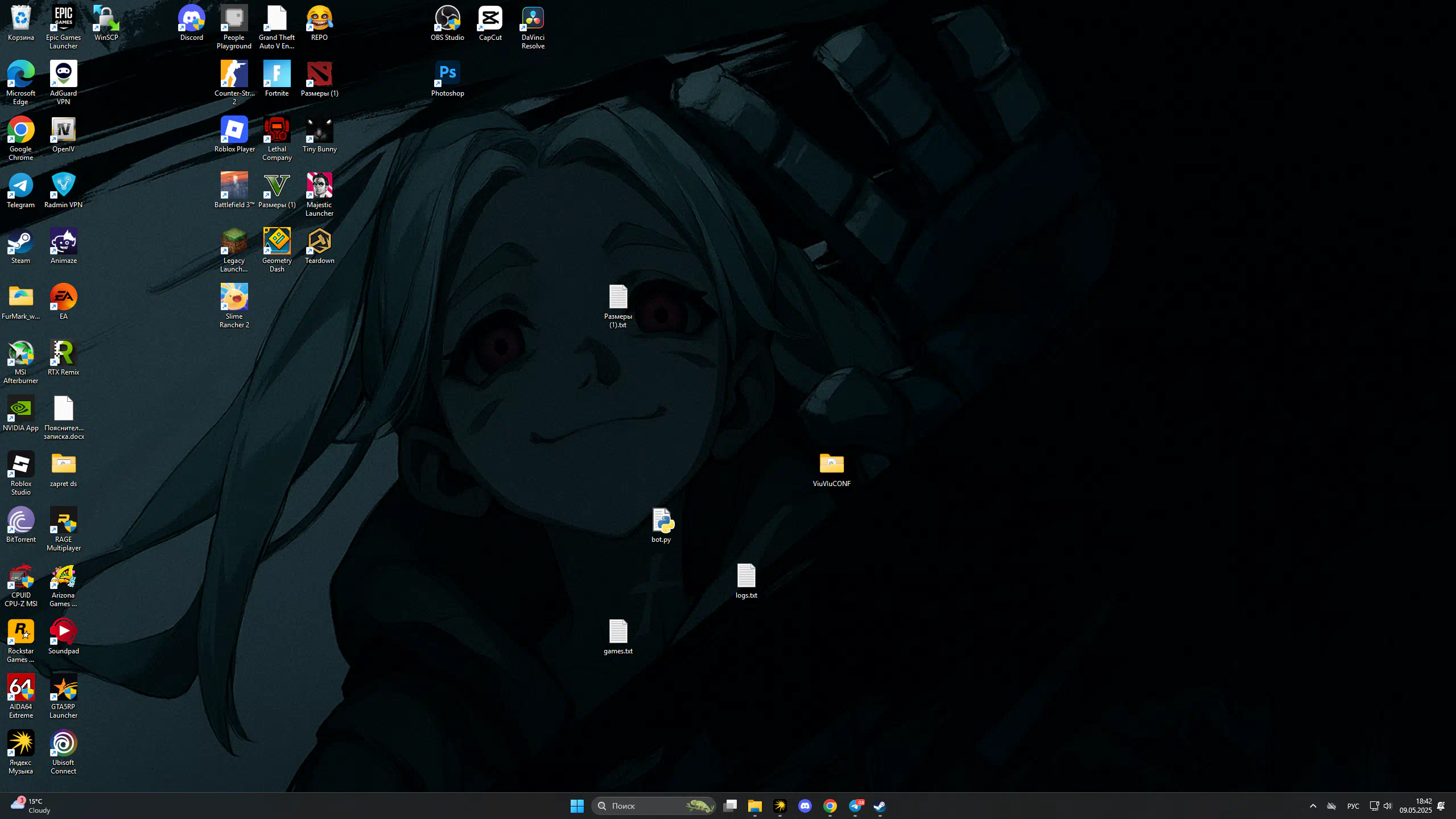
Task: Select the Battlefield 3 shortcut
Action: 234,191
